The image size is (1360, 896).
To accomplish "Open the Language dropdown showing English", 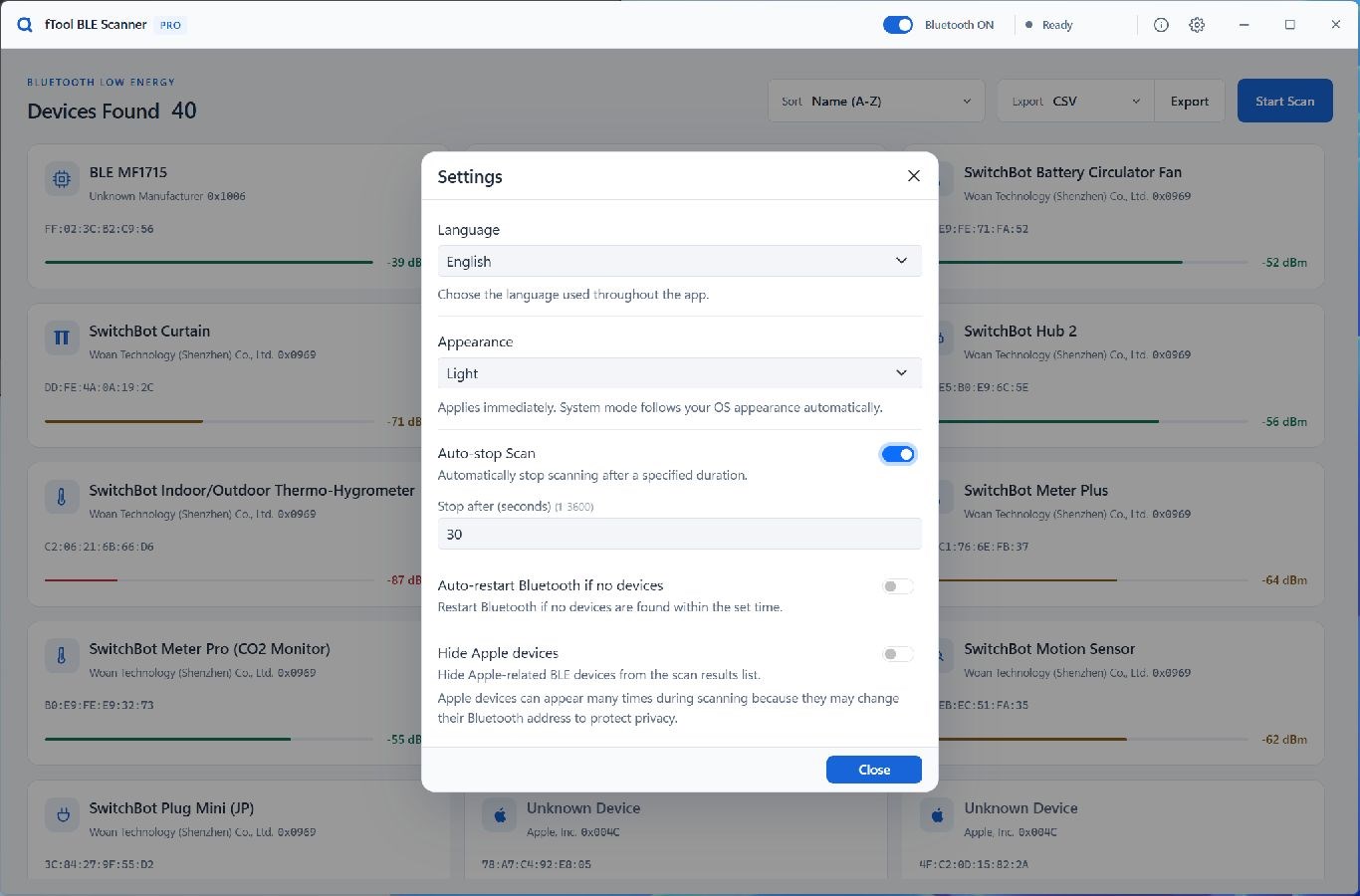I will tap(680, 261).
